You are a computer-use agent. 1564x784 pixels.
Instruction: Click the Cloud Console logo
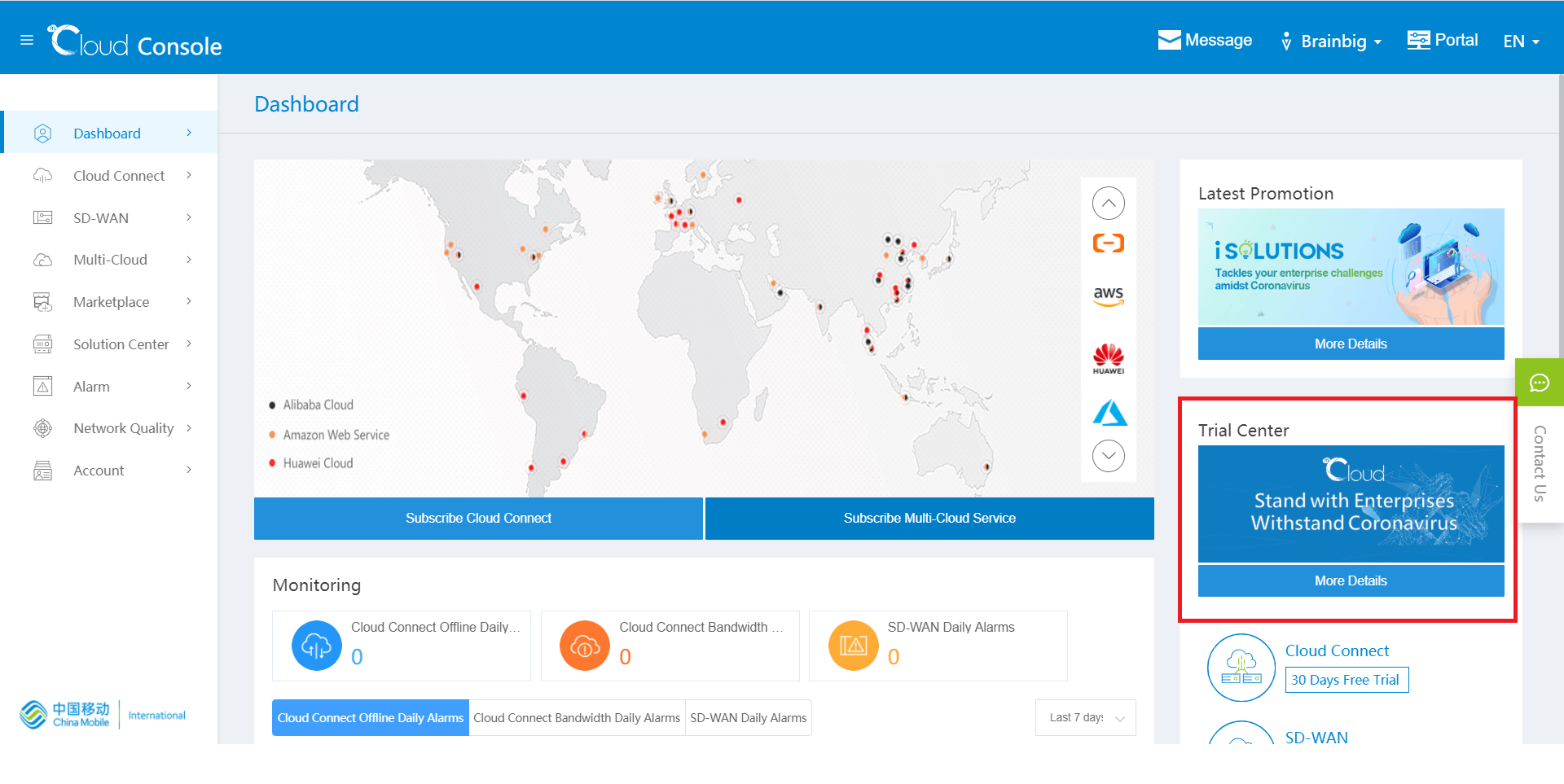pyautogui.click(x=135, y=41)
